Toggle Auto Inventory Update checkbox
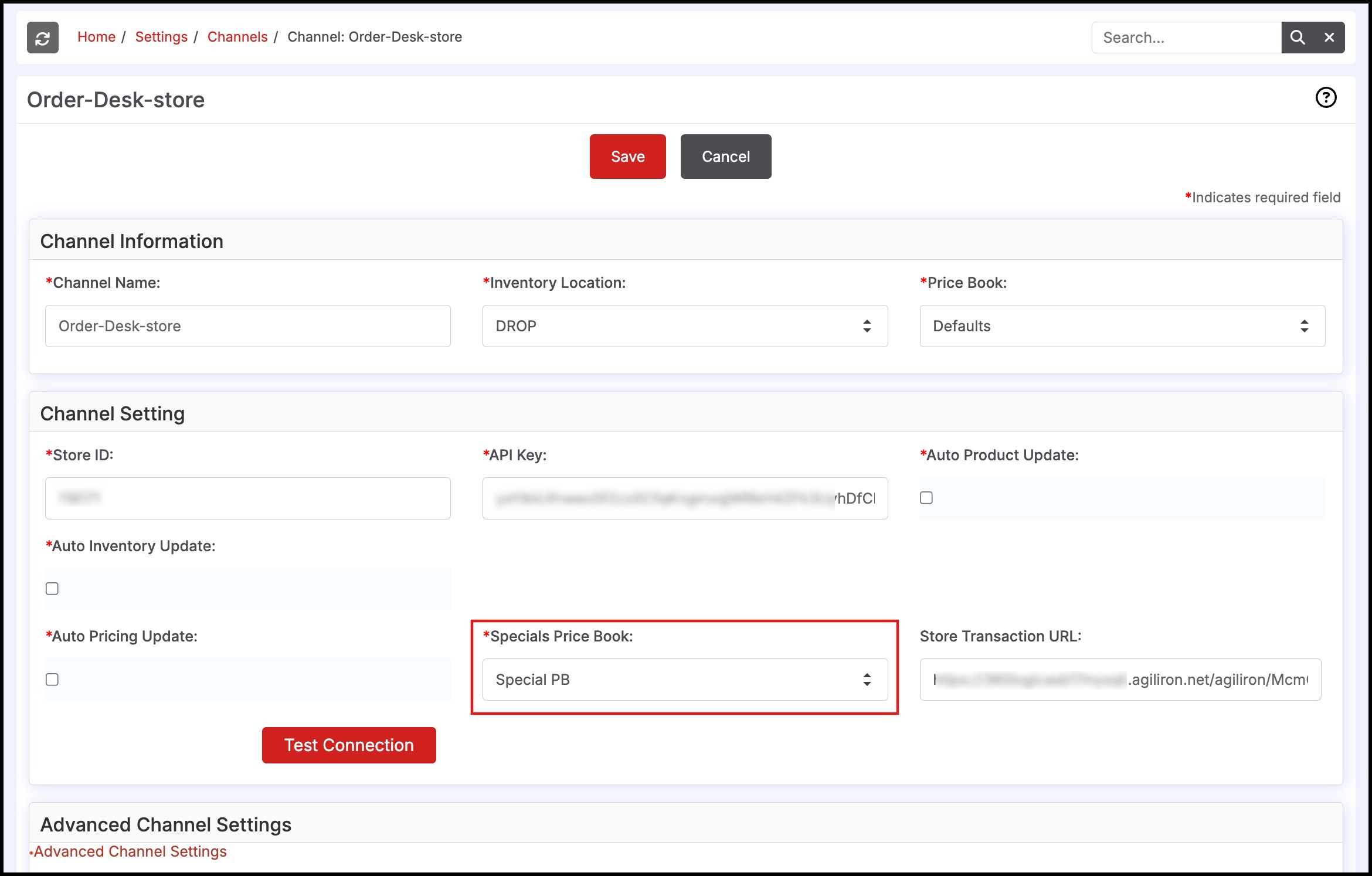The image size is (1372, 876). coord(52,589)
